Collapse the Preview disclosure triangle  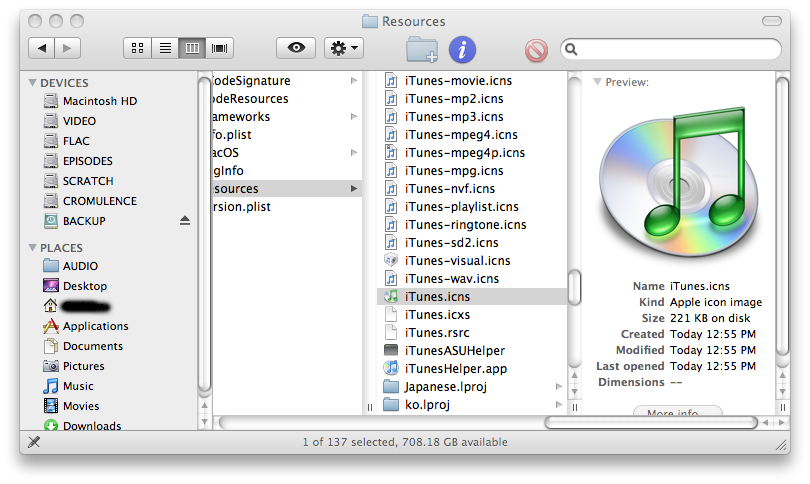coord(597,82)
